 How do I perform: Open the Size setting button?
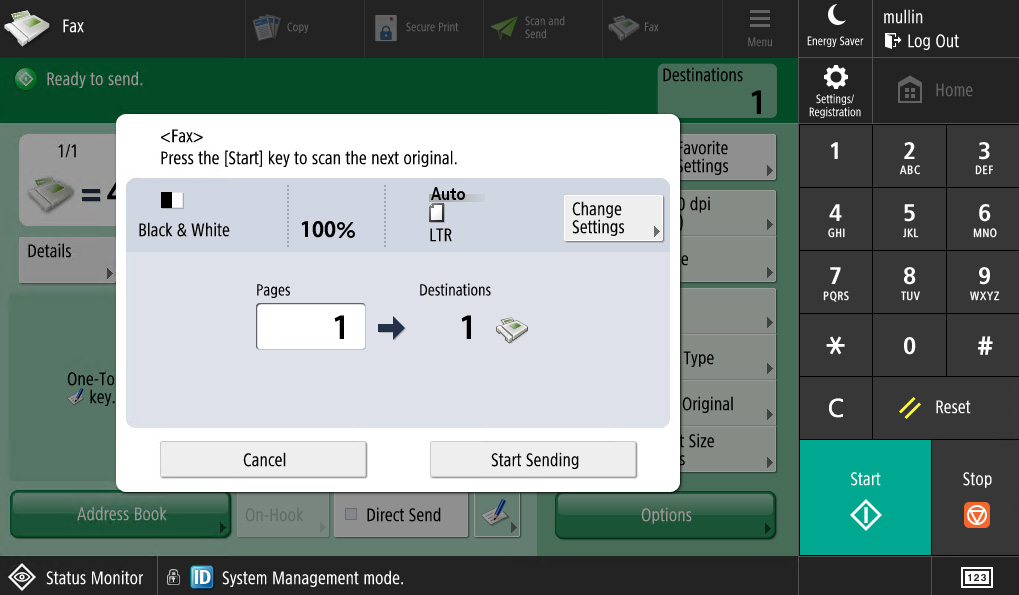tap(727, 449)
